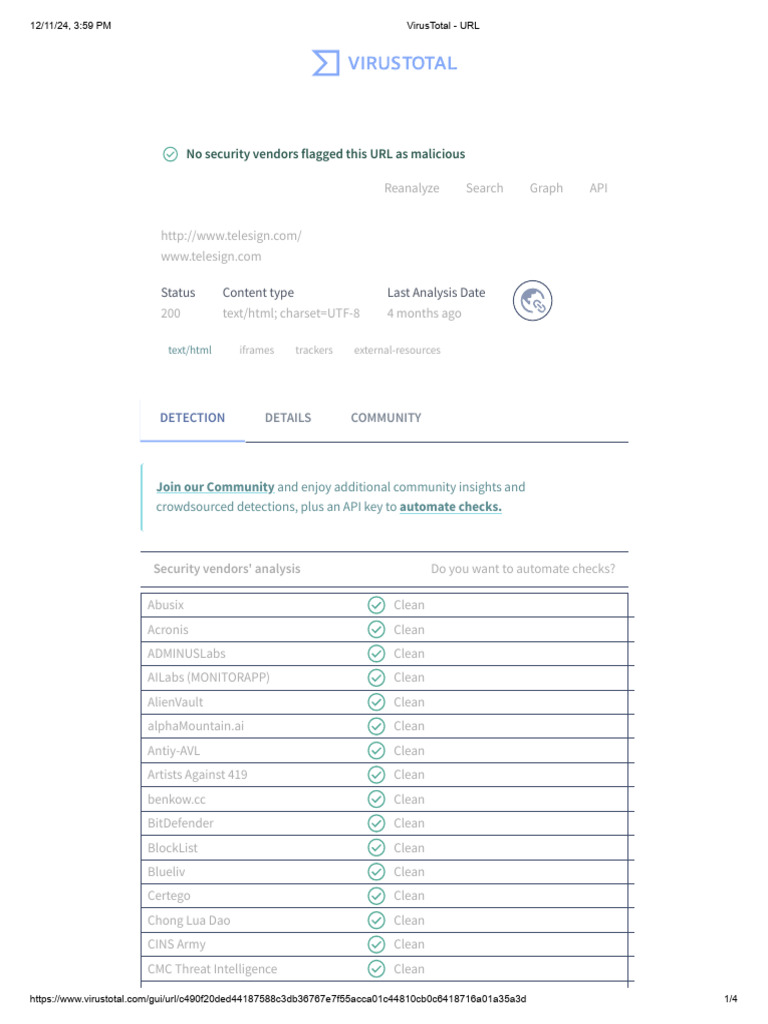Click the URL globe link icon
Screen dimensions: 768x1024
[532, 301]
